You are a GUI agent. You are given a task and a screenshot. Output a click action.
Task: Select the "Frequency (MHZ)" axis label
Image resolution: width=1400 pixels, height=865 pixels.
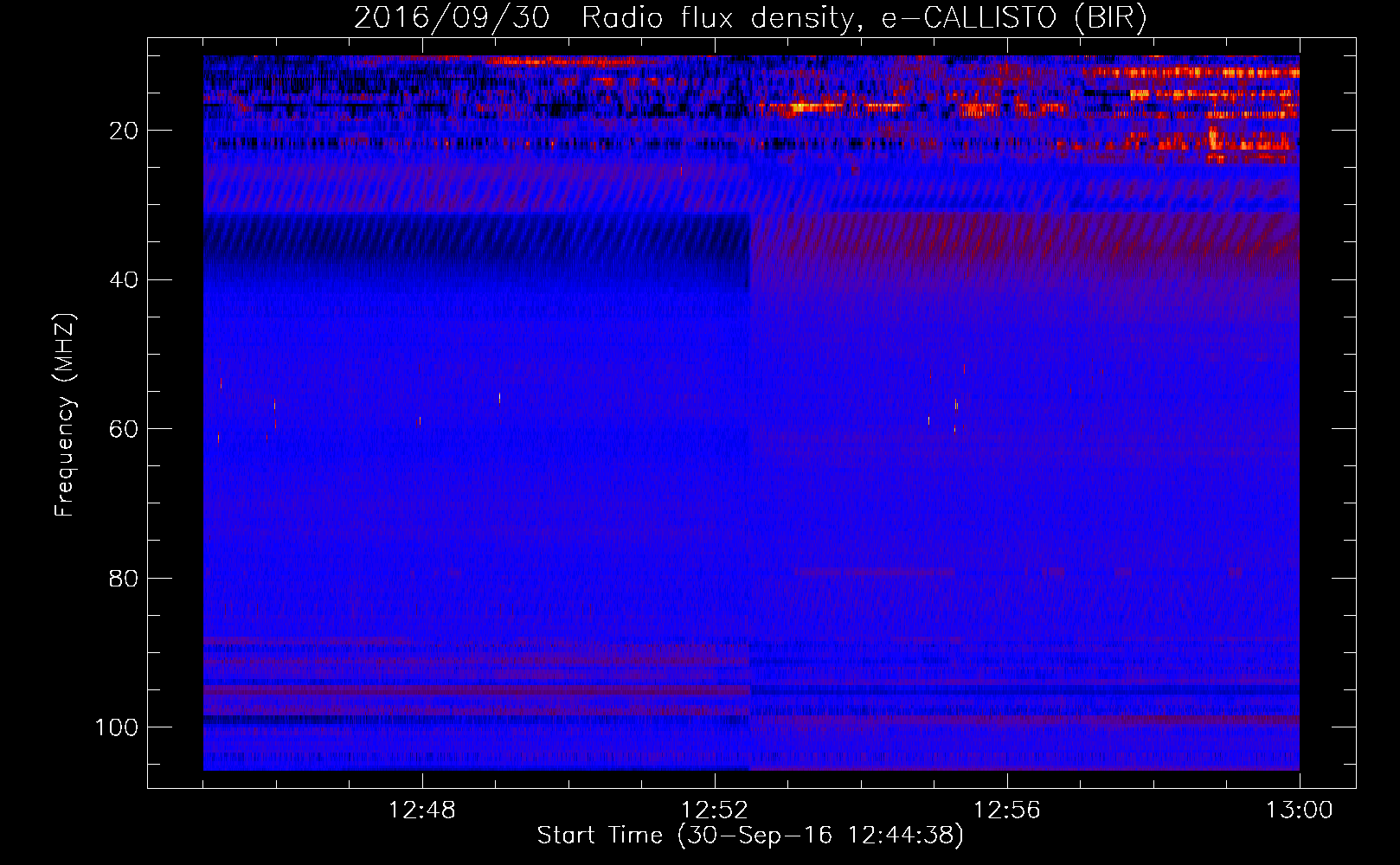click(65, 414)
